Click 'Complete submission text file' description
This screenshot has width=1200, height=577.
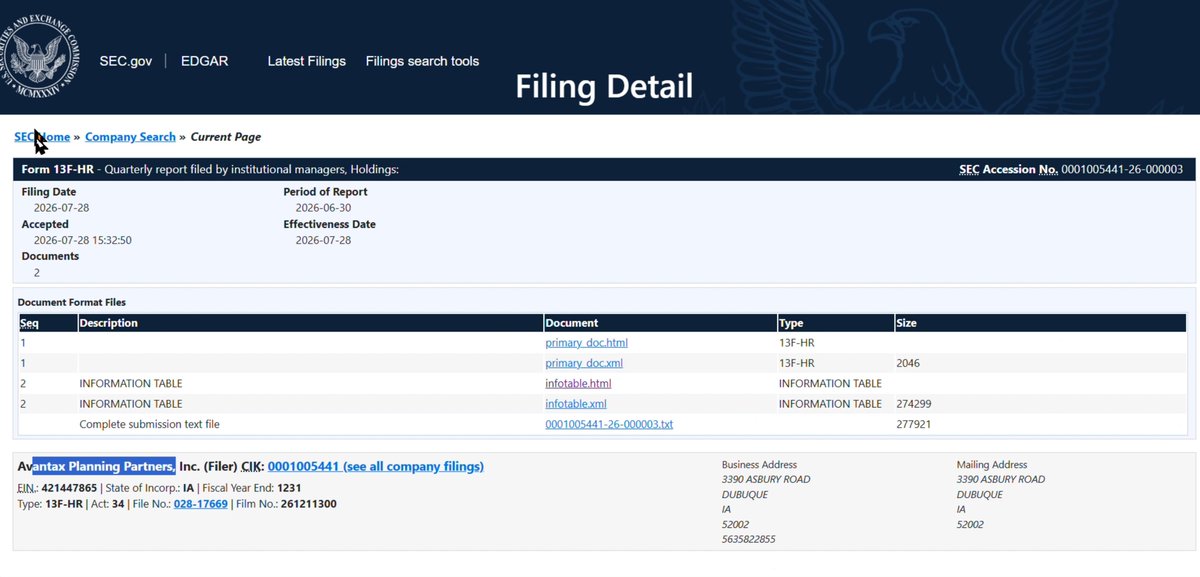coord(149,424)
